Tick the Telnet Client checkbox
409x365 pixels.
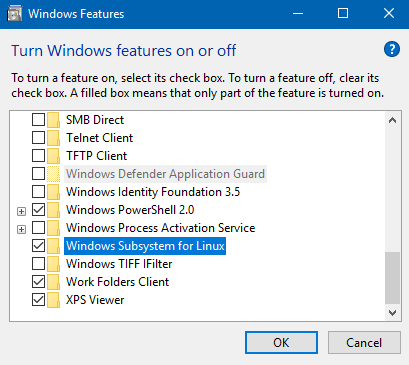[x=38, y=137]
